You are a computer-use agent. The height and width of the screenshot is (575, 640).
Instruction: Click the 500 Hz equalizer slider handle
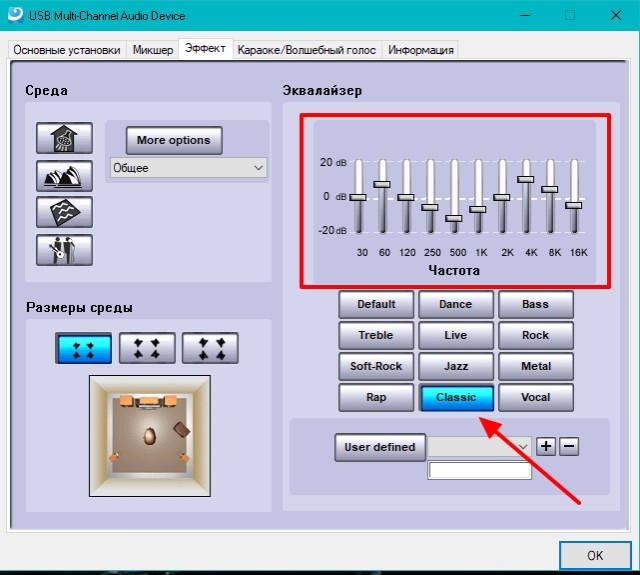[x=454, y=218]
